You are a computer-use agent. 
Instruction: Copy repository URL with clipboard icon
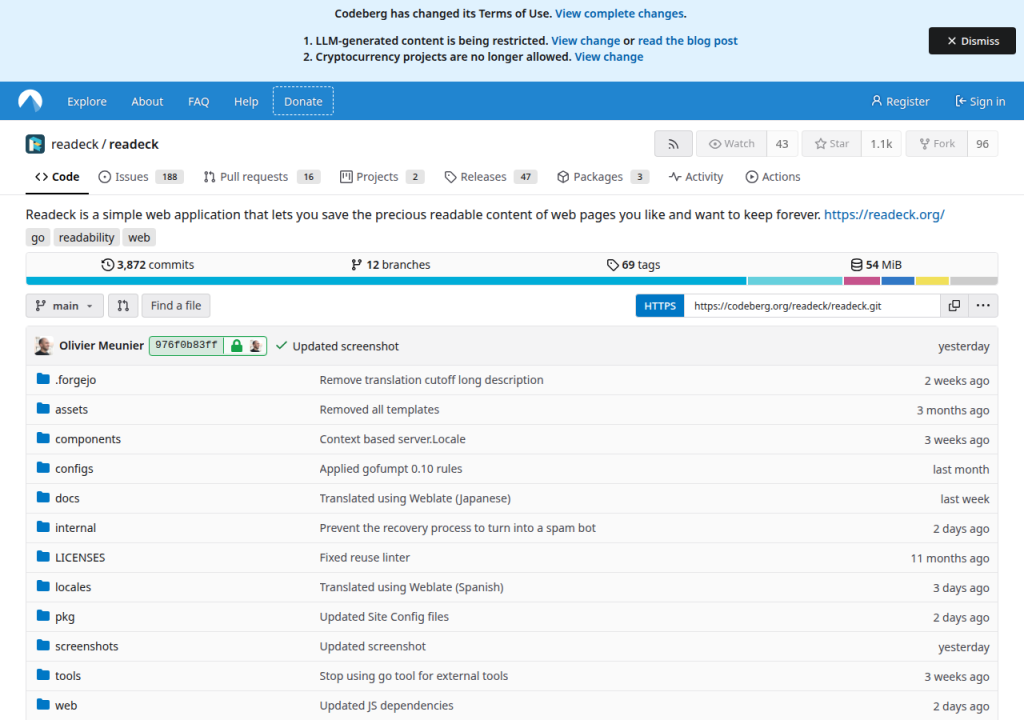tap(954, 305)
